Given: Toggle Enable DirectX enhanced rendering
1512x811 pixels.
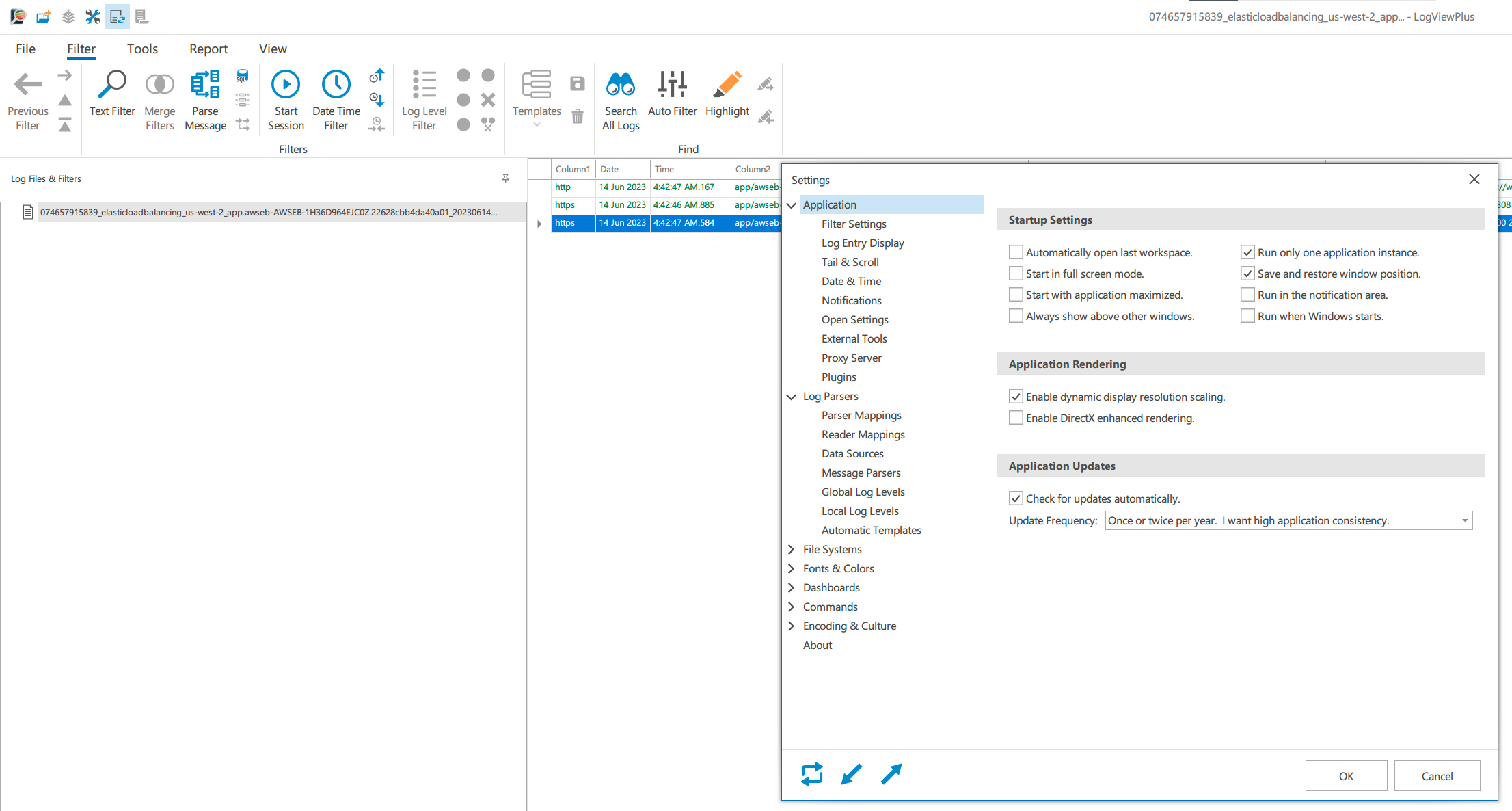Looking at the screenshot, I should point(1016,418).
